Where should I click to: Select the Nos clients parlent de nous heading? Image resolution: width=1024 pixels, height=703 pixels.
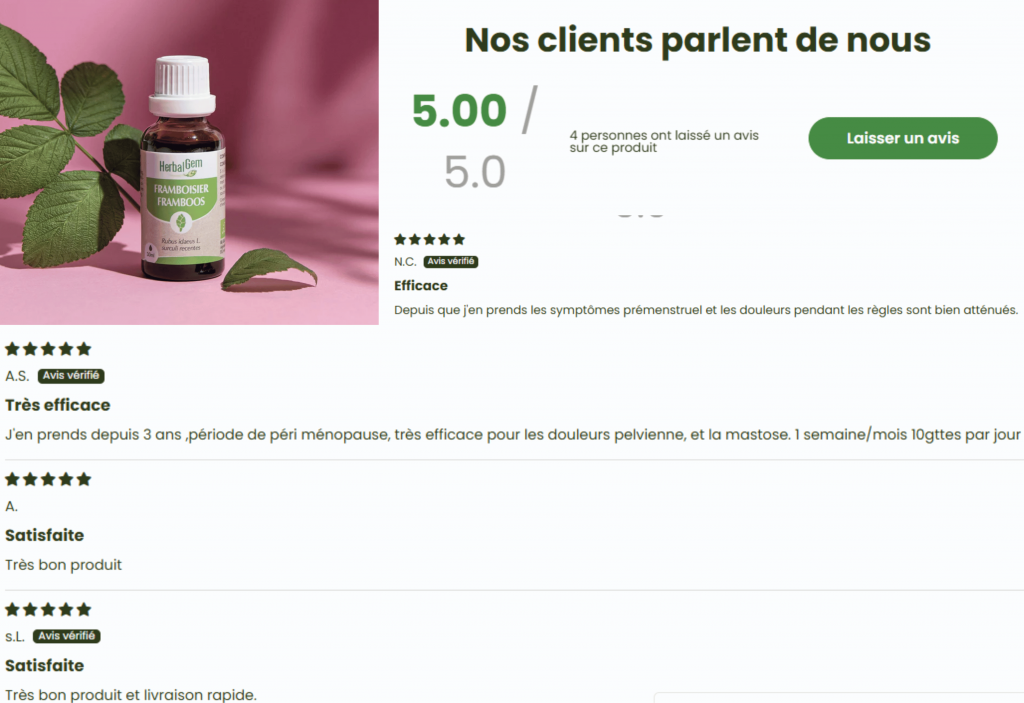697,40
